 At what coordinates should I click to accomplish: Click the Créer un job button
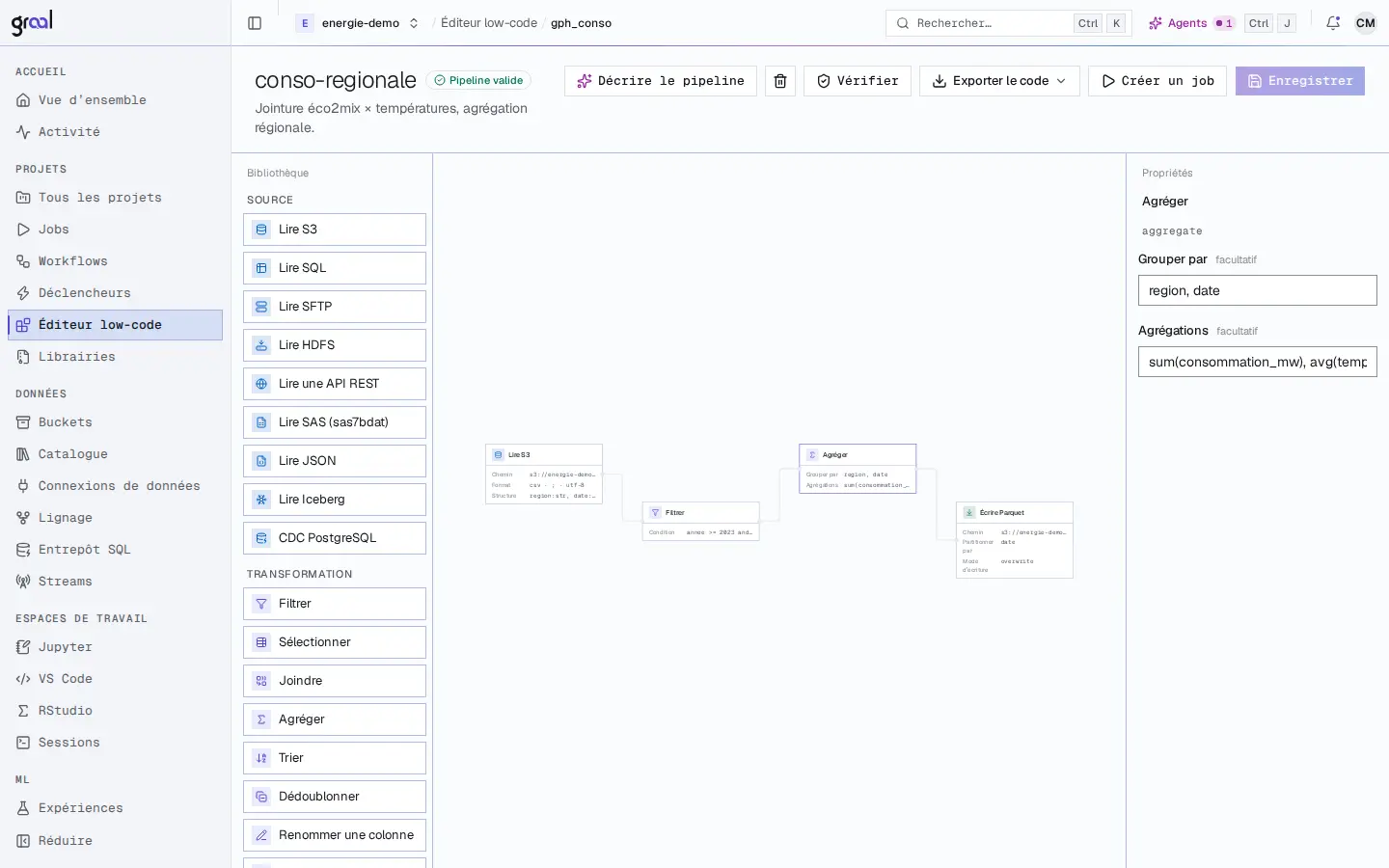1157,81
